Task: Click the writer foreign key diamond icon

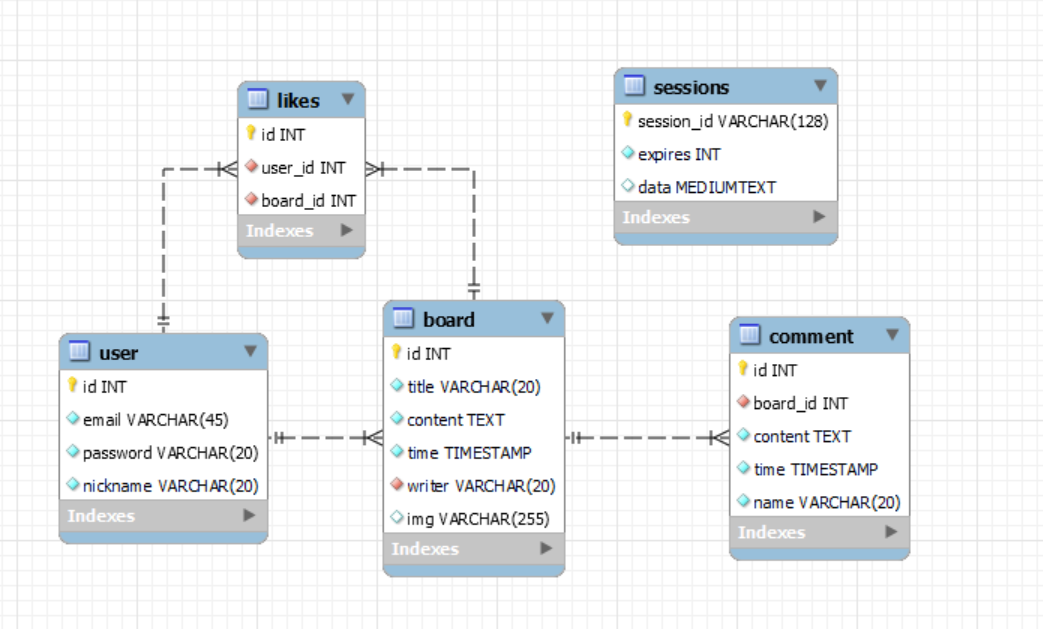Action: 397,483
